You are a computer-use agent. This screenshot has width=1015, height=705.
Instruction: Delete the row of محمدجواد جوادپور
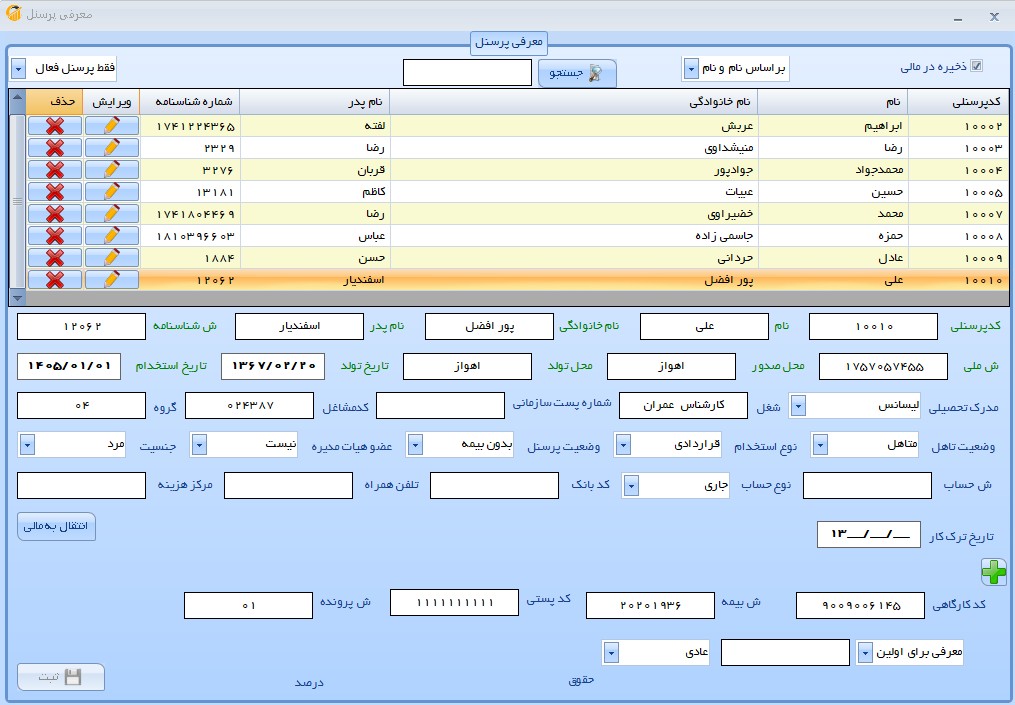pos(55,170)
